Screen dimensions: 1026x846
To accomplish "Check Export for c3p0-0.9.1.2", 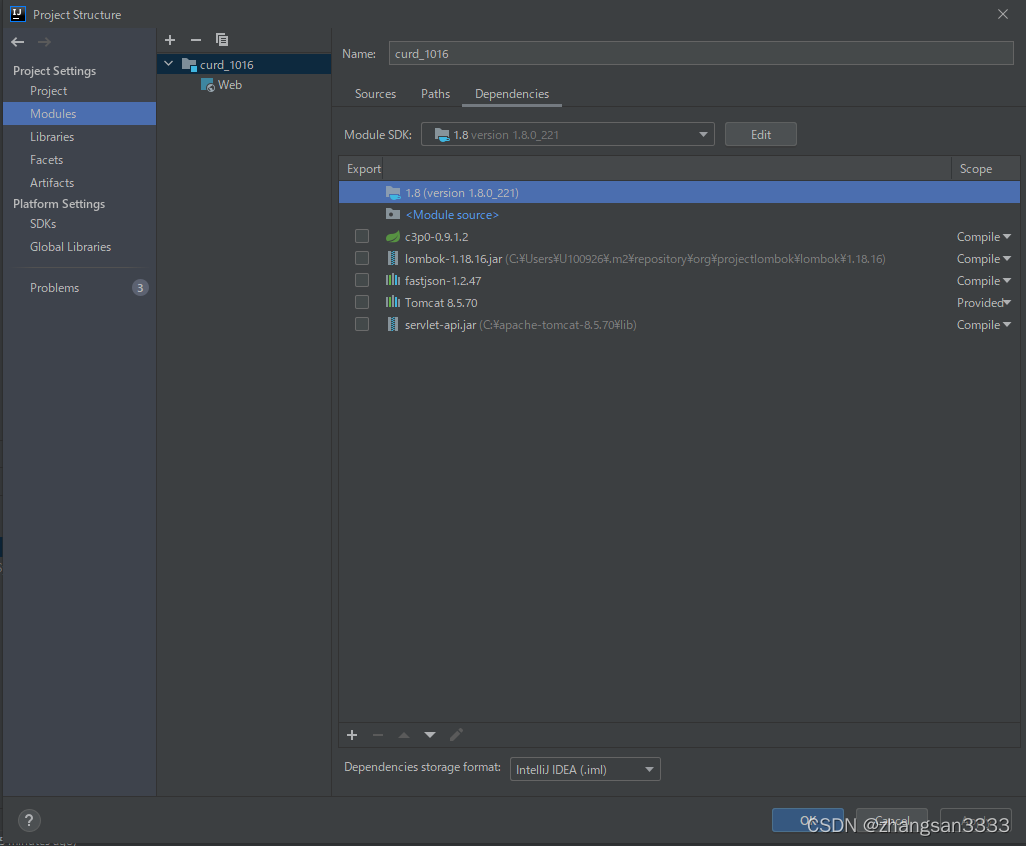I will coord(362,236).
